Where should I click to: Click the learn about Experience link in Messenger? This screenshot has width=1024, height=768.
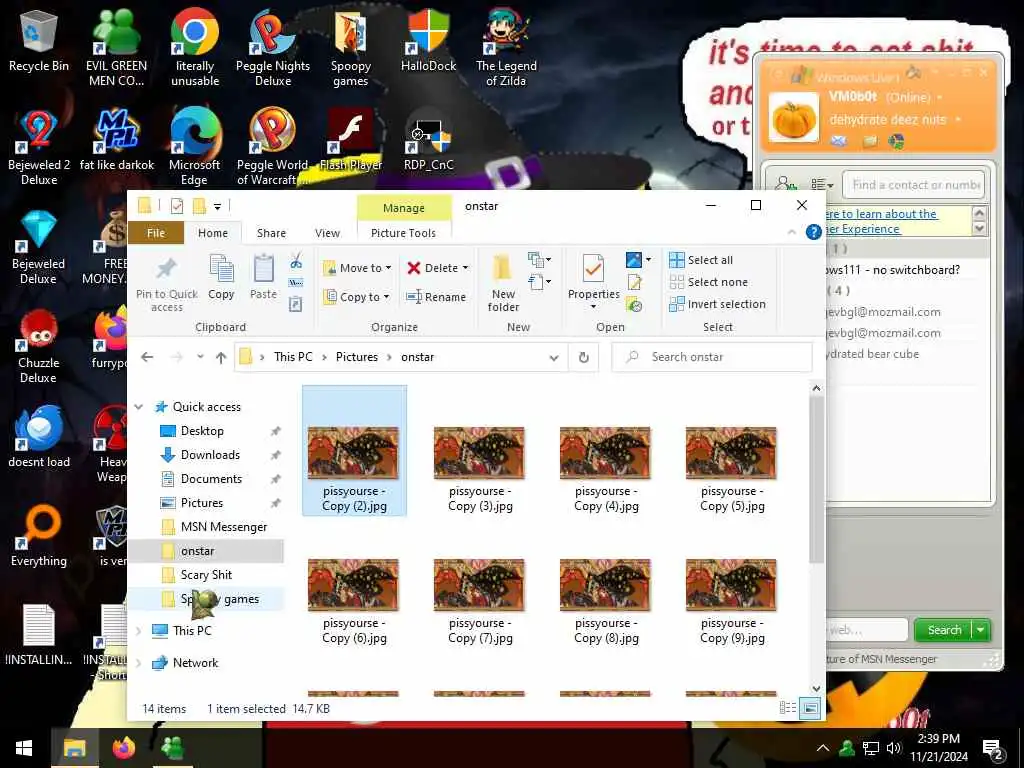[x=882, y=221]
